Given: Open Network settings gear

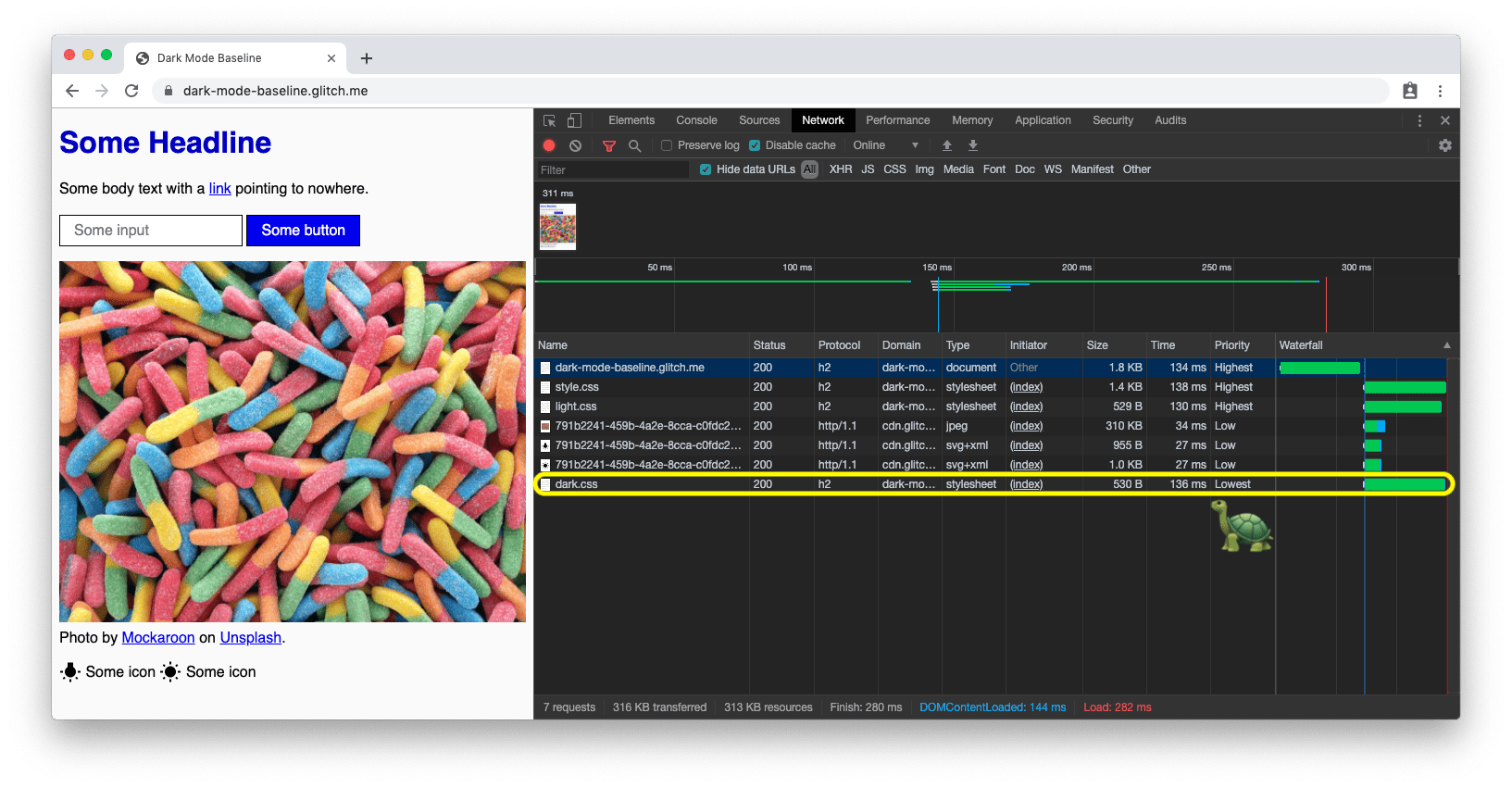Looking at the screenshot, I should [x=1444, y=145].
